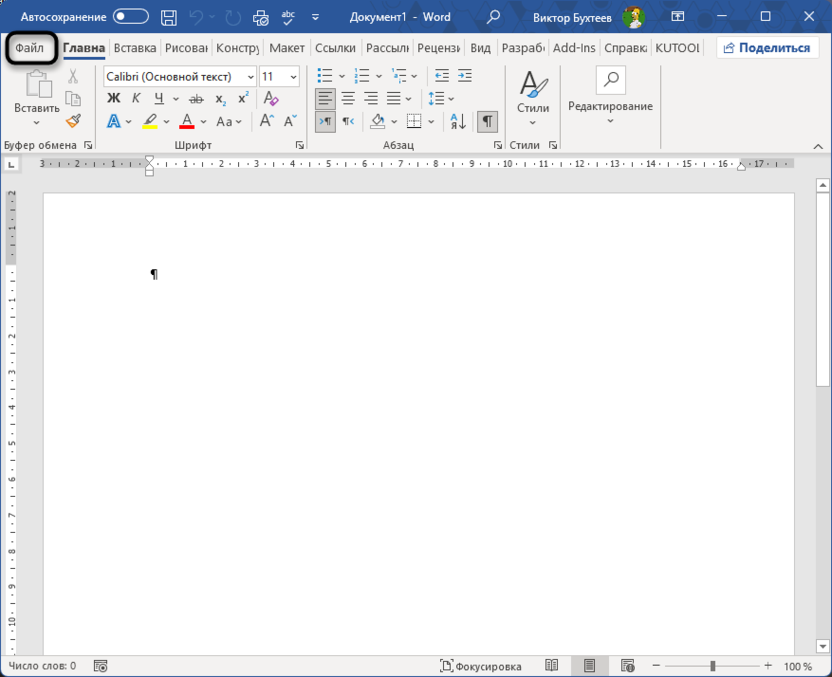Open search with the magnifier in title bar
This screenshot has width=832, height=677.
point(493,17)
